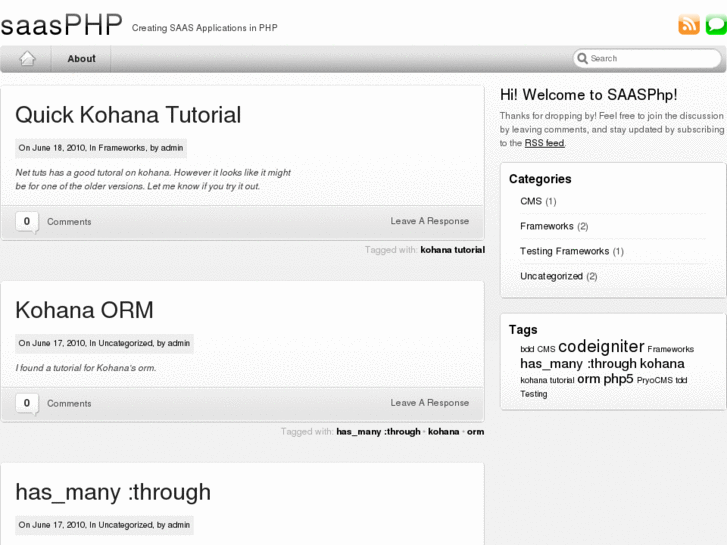Viewport: 727px width, 545px height.
Task: Click the Tags heading
Action: pos(523,330)
